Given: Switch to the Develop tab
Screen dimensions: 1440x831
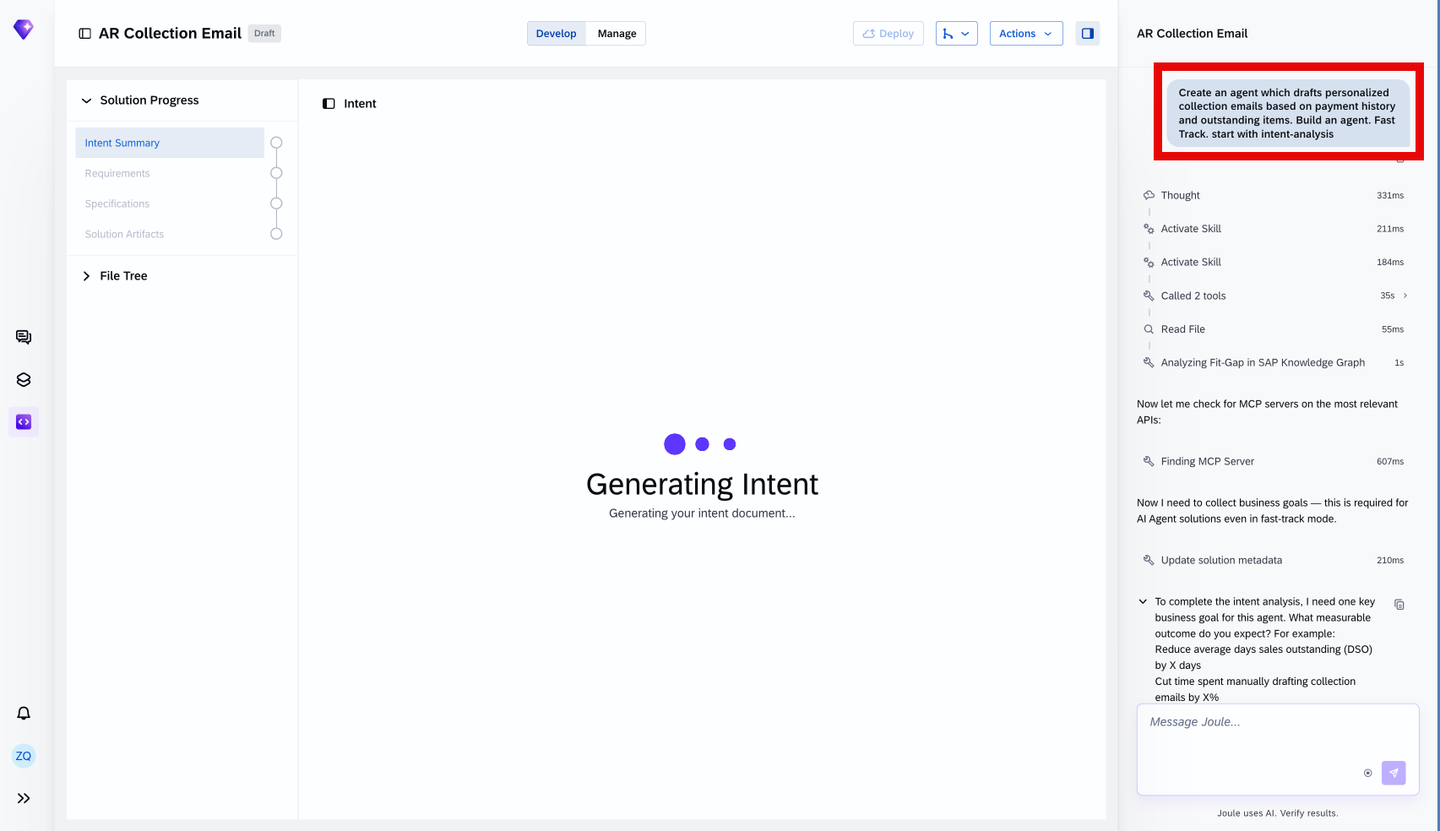Looking at the screenshot, I should point(556,33).
